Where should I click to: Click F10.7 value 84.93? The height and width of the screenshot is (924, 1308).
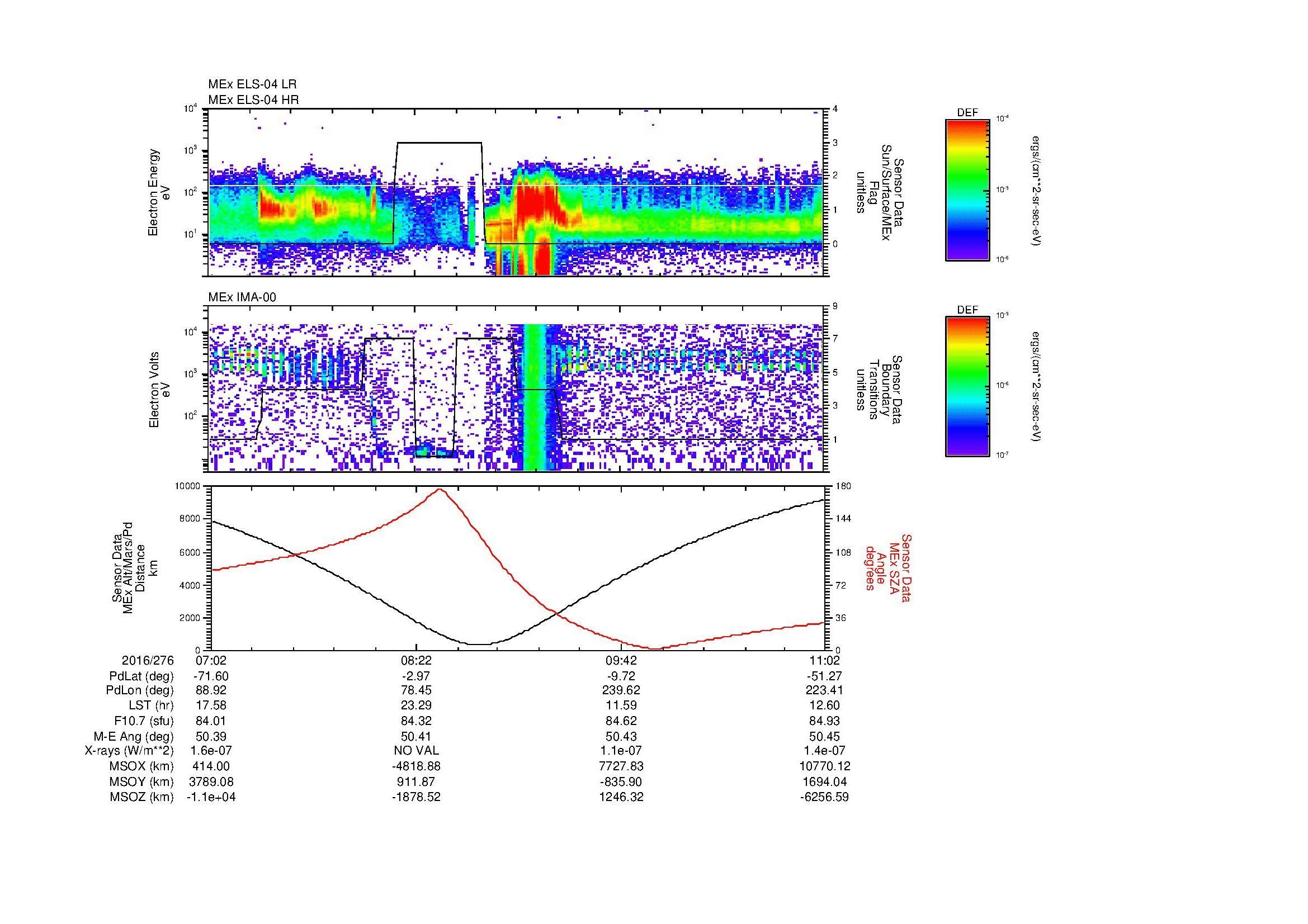(x=824, y=721)
